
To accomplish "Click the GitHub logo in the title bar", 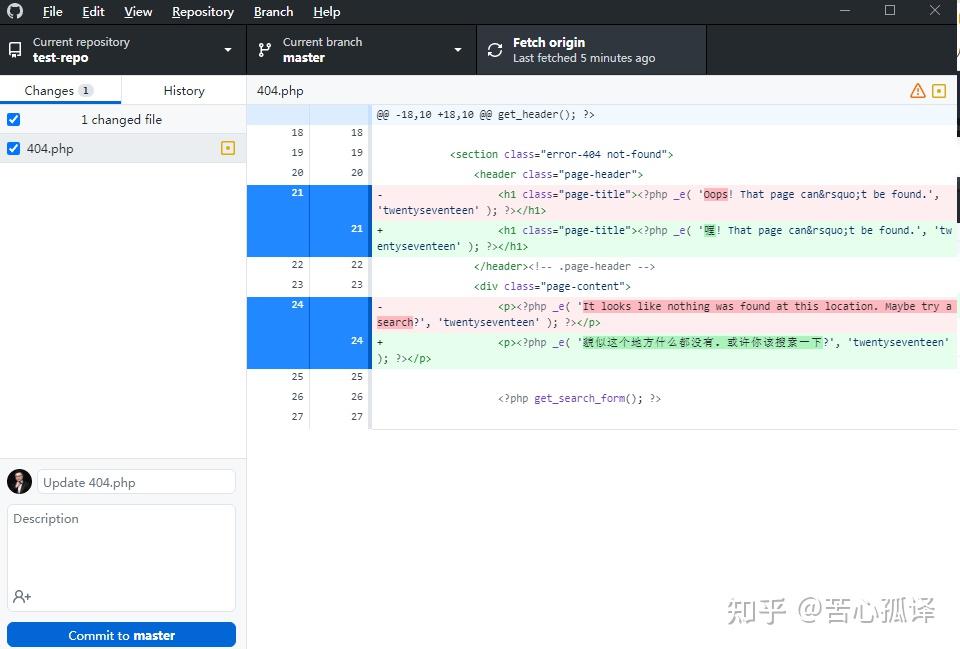I will (14, 11).
